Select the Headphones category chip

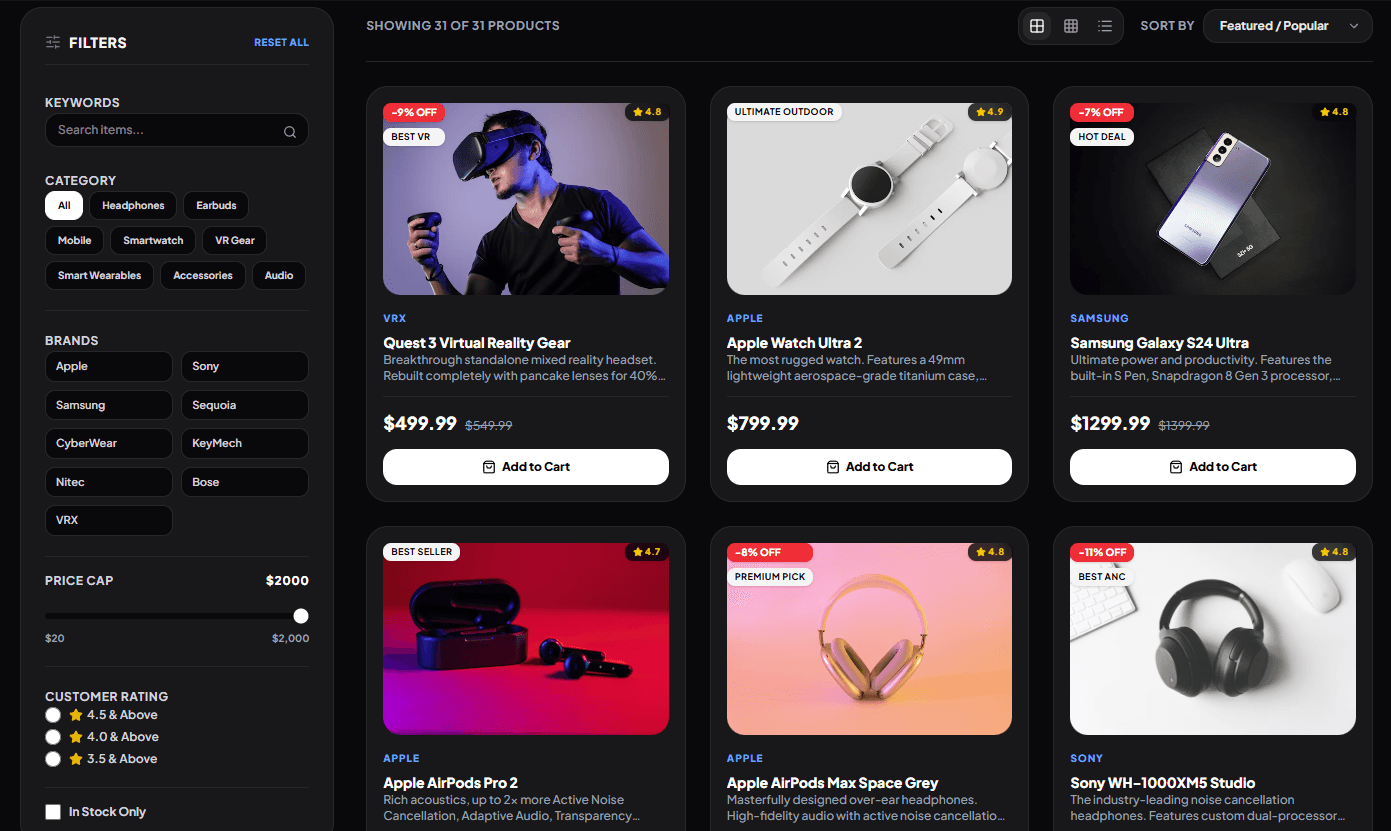pyautogui.click(x=133, y=206)
